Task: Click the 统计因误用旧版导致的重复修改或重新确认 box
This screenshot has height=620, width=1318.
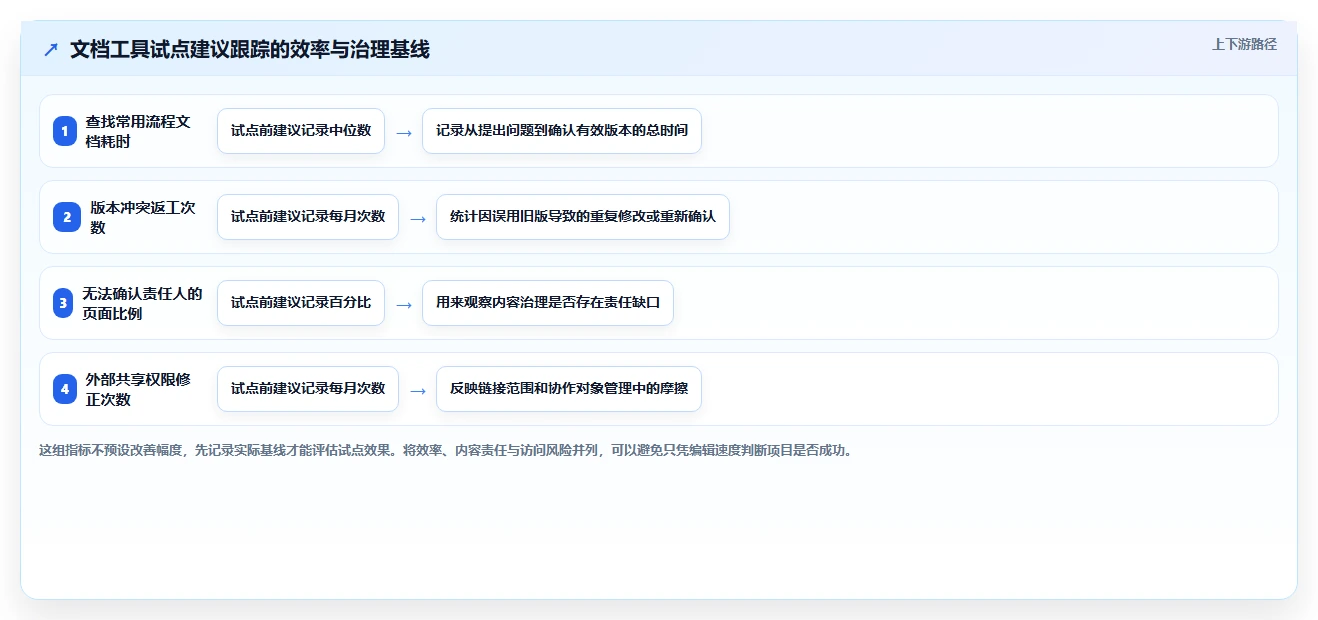Action: coord(583,217)
